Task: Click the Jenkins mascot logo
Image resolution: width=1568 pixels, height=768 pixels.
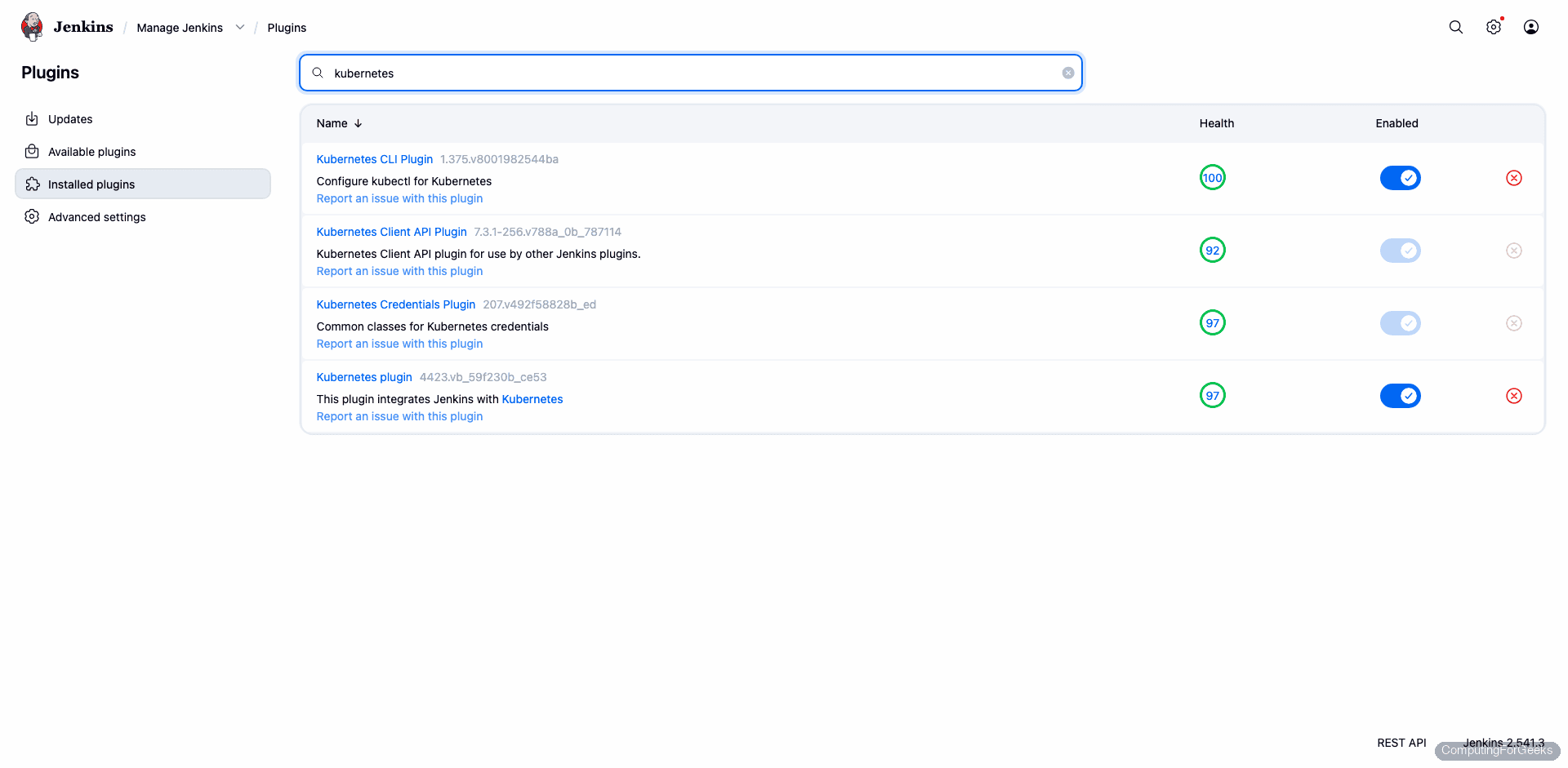Action: tap(31, 26)
